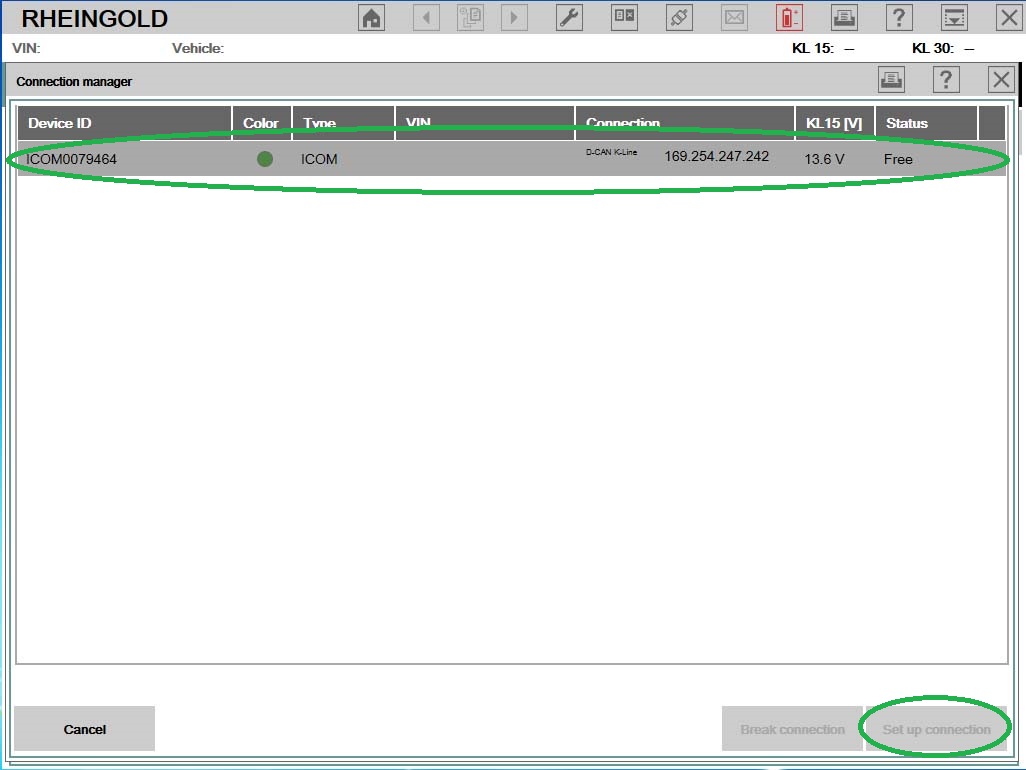The height and width of the screenshot is (770, 1026).
Task: Open connection manager plug icon
Action: pyautogui.click(x=679, y=18)
